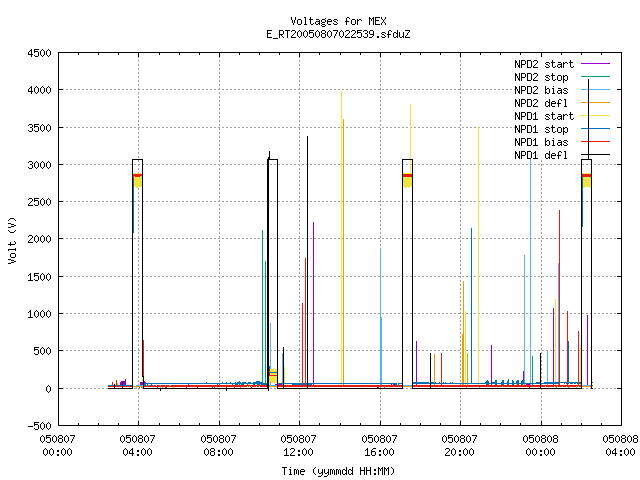Viewport: 640px width, 480px height.
Task: Click the red spike near 2400 V after midnight
Action: click(560, 296)
